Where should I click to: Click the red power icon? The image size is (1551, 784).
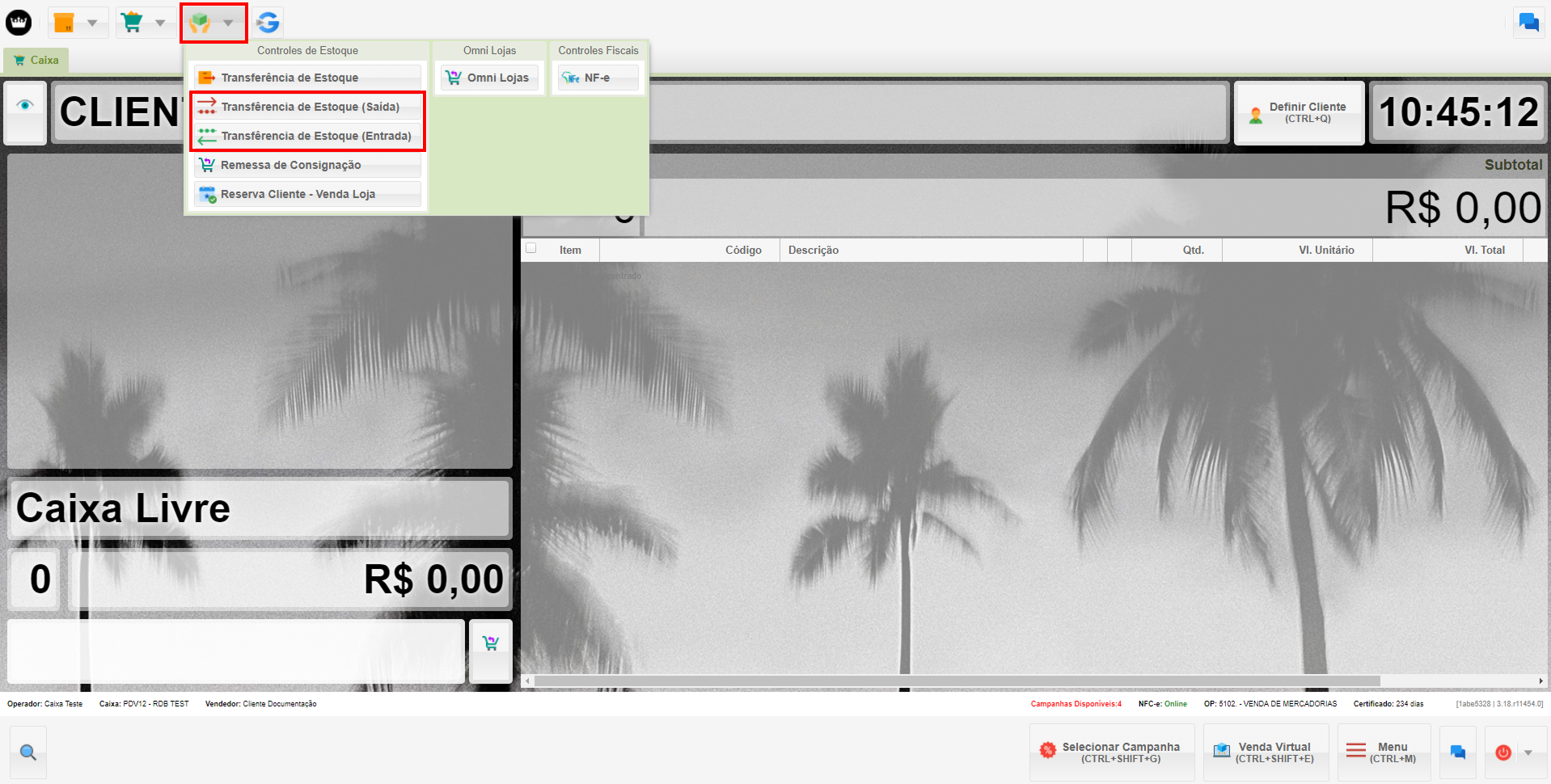[1503, 752]
